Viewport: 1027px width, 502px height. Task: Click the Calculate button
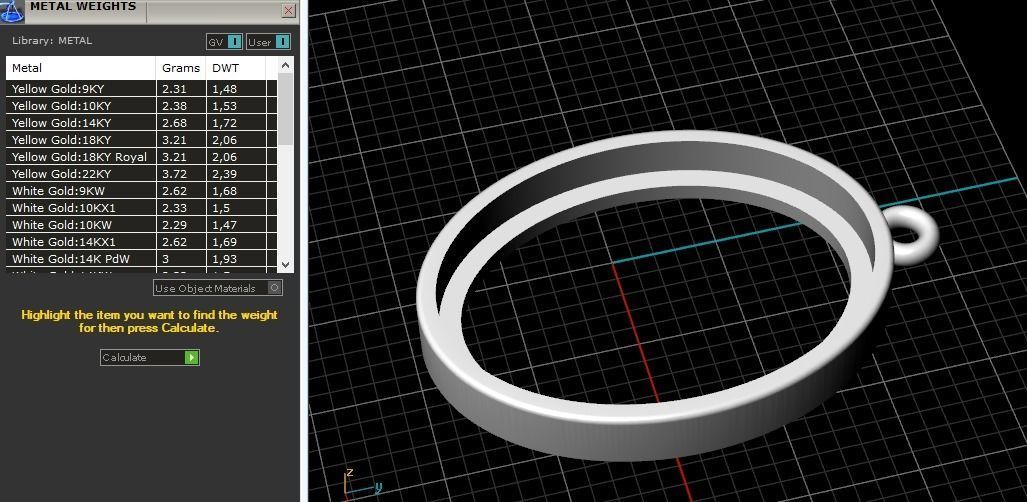coord(149,357)
